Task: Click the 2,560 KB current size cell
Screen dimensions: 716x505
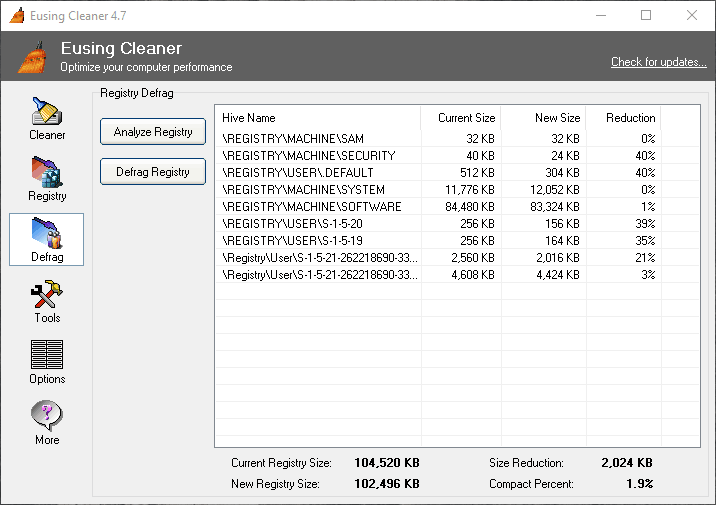Action: point(473,258)
